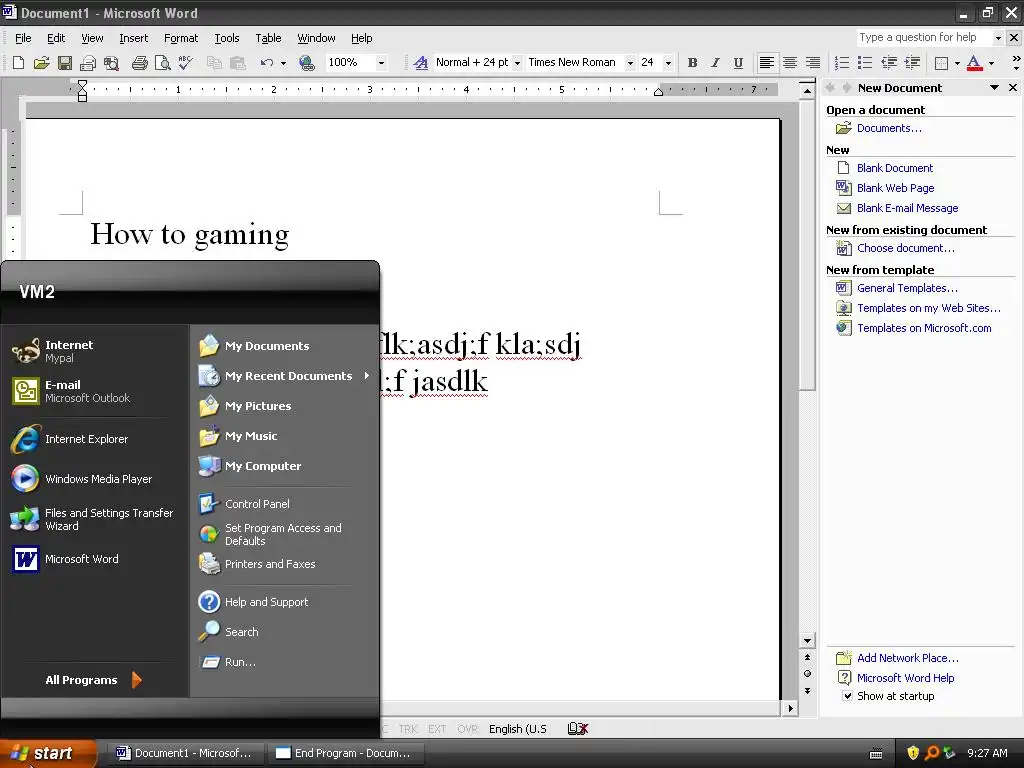
Task: Click the security shield tray icon
Action: (913, 753)
